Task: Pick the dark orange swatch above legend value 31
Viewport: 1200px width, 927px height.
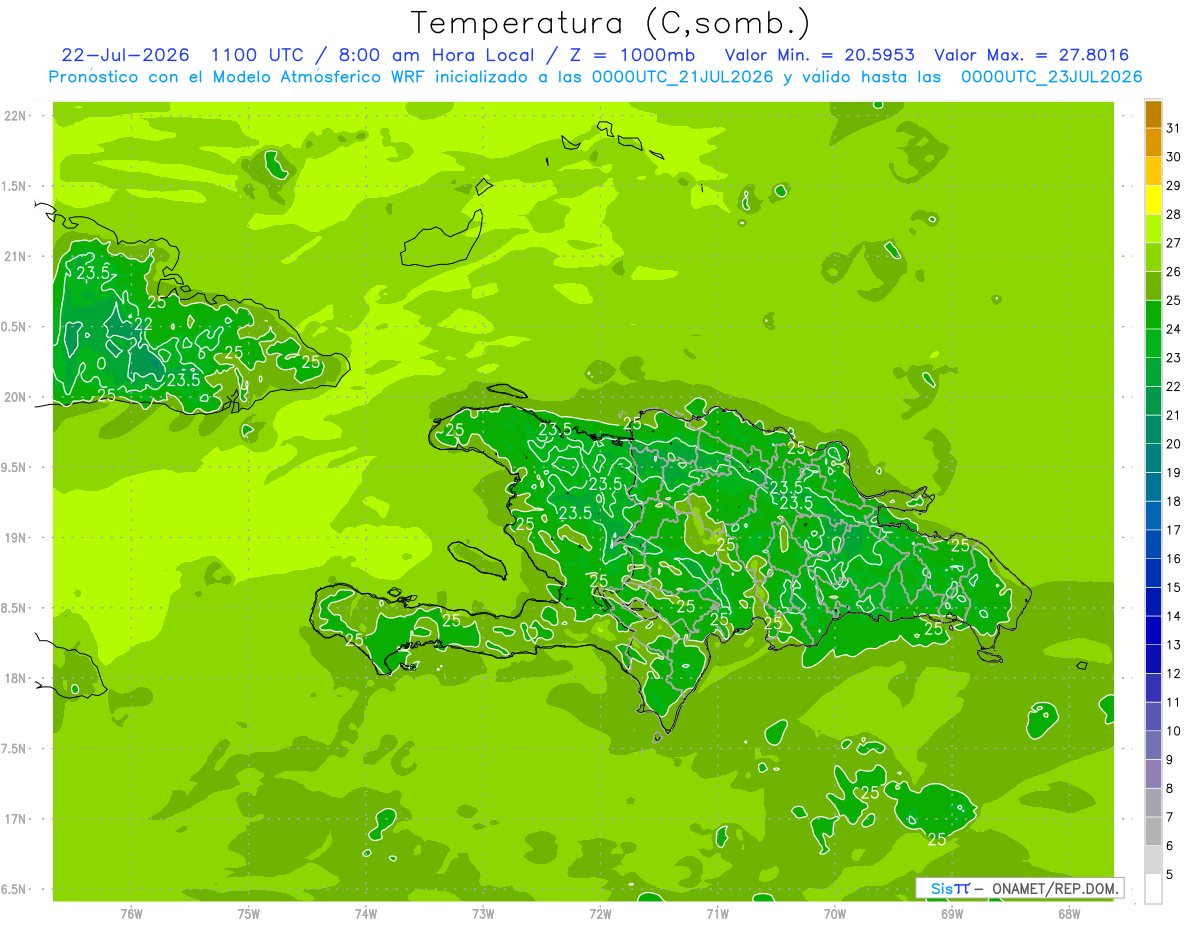Action: tap(1153, 114)
